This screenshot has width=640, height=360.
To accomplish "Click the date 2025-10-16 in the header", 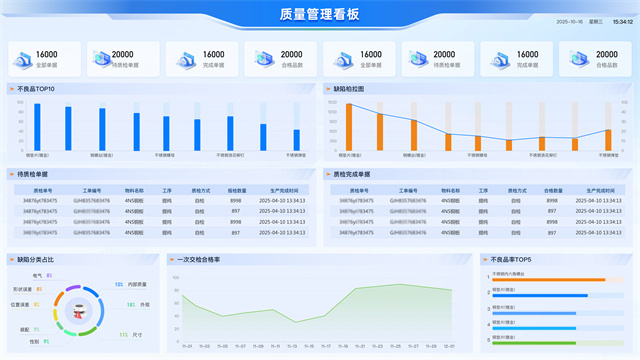I will (x=569, y=22).
